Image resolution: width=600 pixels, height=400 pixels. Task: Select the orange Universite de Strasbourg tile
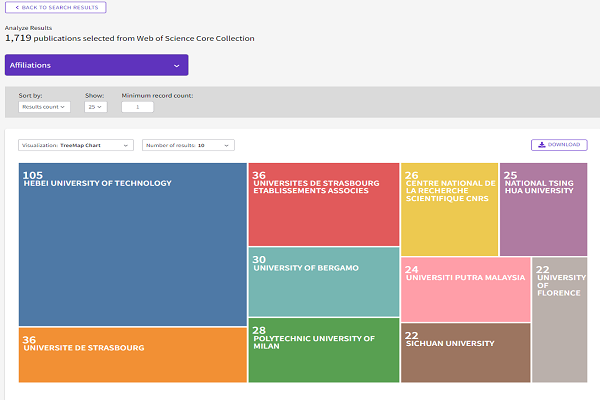(133, 355)
